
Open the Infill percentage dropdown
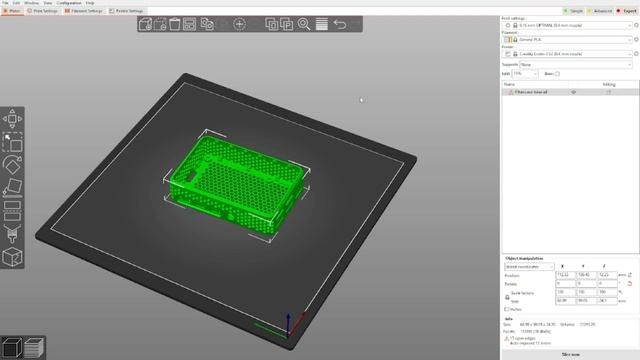(x=525, y=74)
